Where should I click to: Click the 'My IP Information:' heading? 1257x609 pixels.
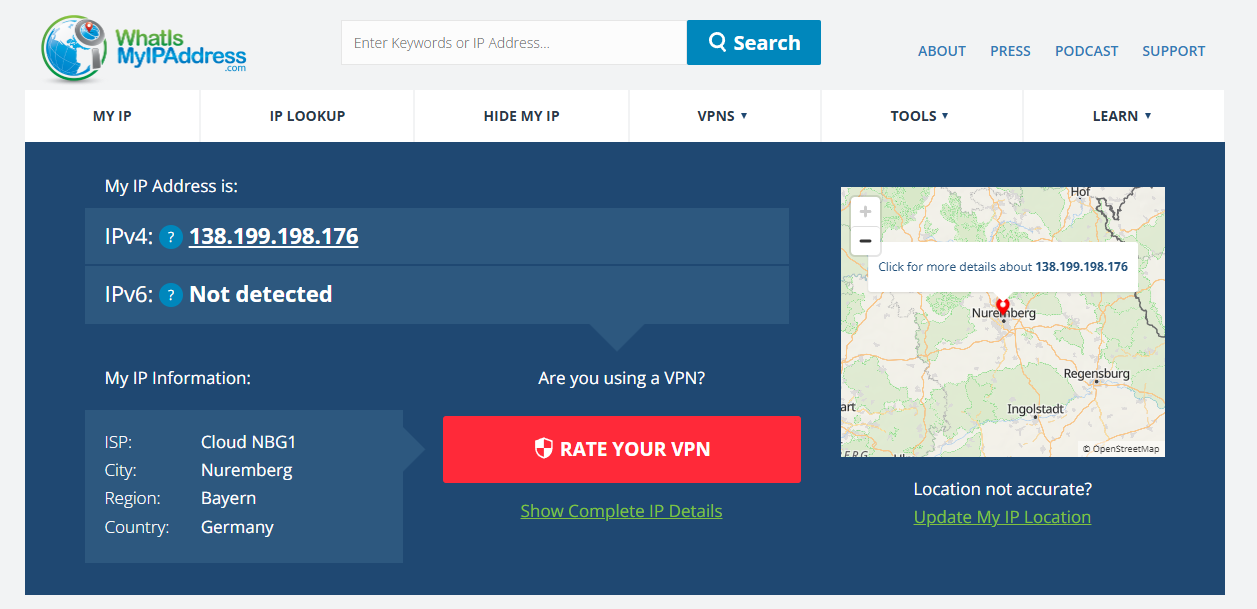[x=178, y=378]
